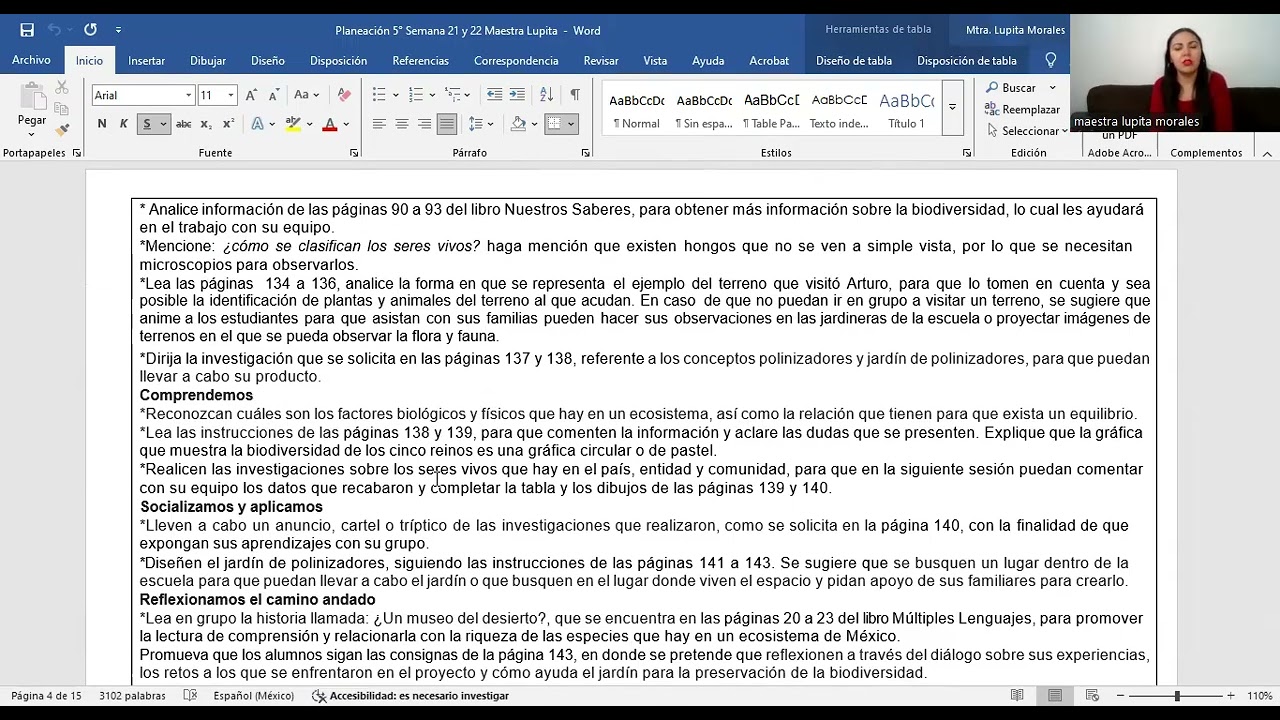Screen dimensions: 1280x720
Task: Click the zoom in plus button
Action: click(x=1231, y=695)
